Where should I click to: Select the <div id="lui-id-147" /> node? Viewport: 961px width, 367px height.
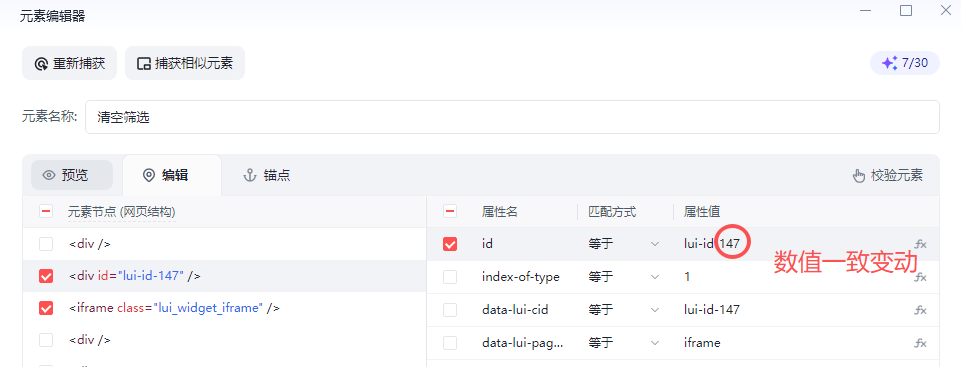click(x=135, y=276)
